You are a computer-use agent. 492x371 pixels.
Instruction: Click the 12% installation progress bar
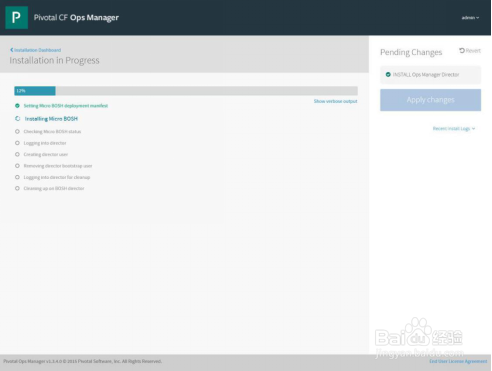click(x=186, y=91)
